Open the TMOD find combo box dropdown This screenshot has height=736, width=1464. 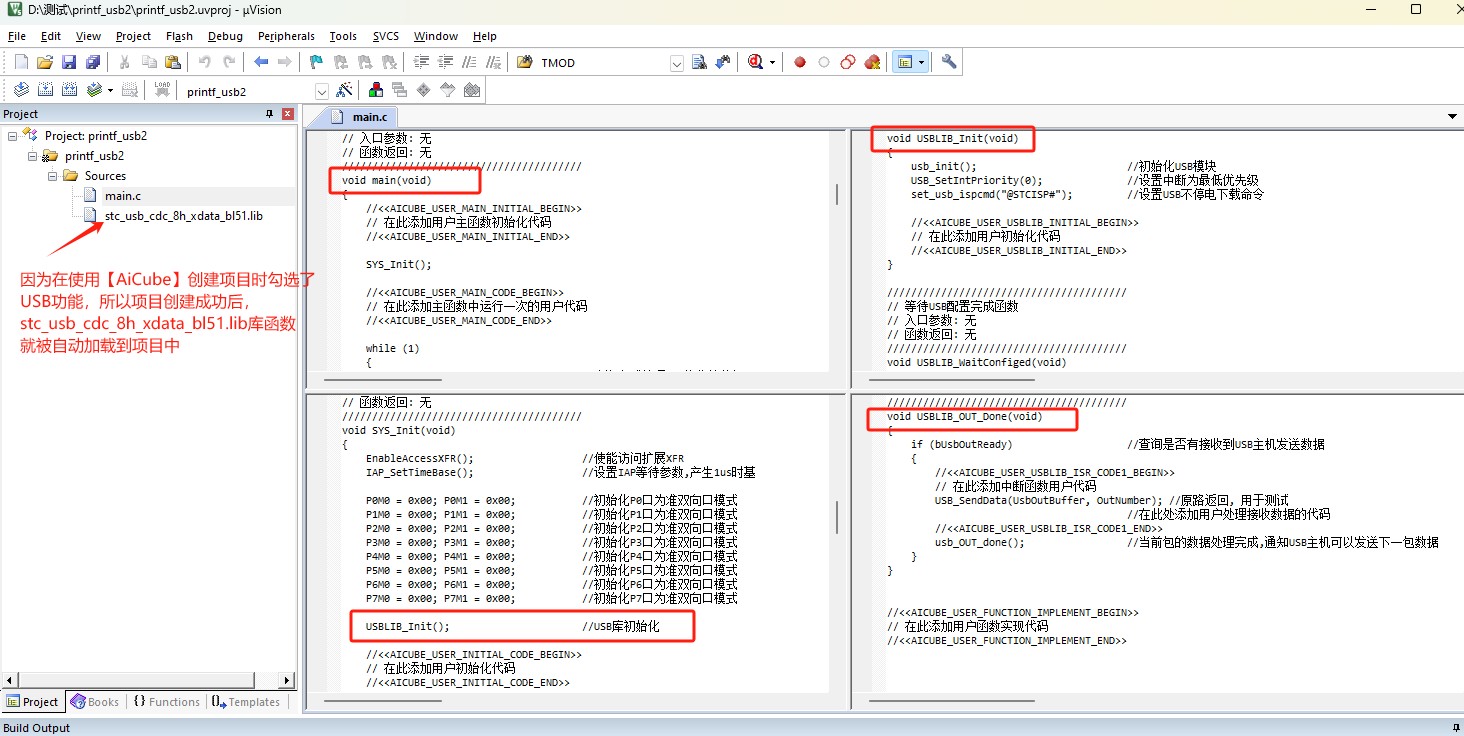pyautogui.click(x=677, y=63)
